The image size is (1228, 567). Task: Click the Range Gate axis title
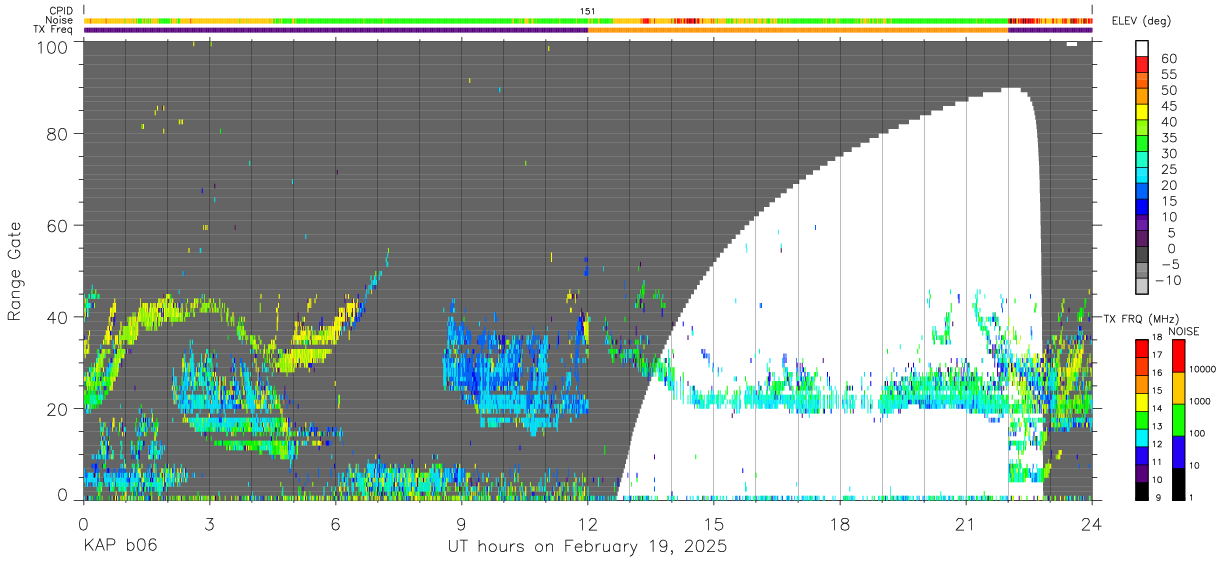point(14,271)
